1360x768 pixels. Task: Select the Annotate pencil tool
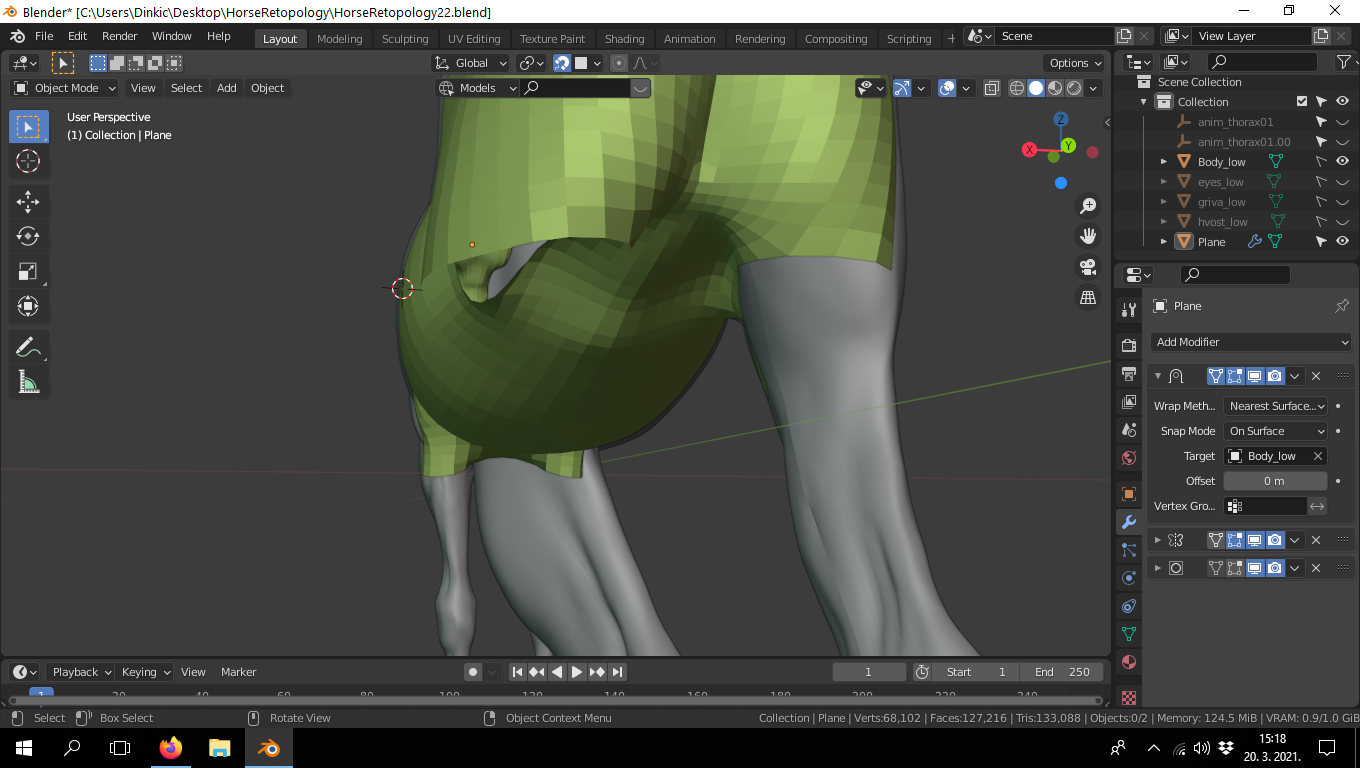tap(28, 347)
